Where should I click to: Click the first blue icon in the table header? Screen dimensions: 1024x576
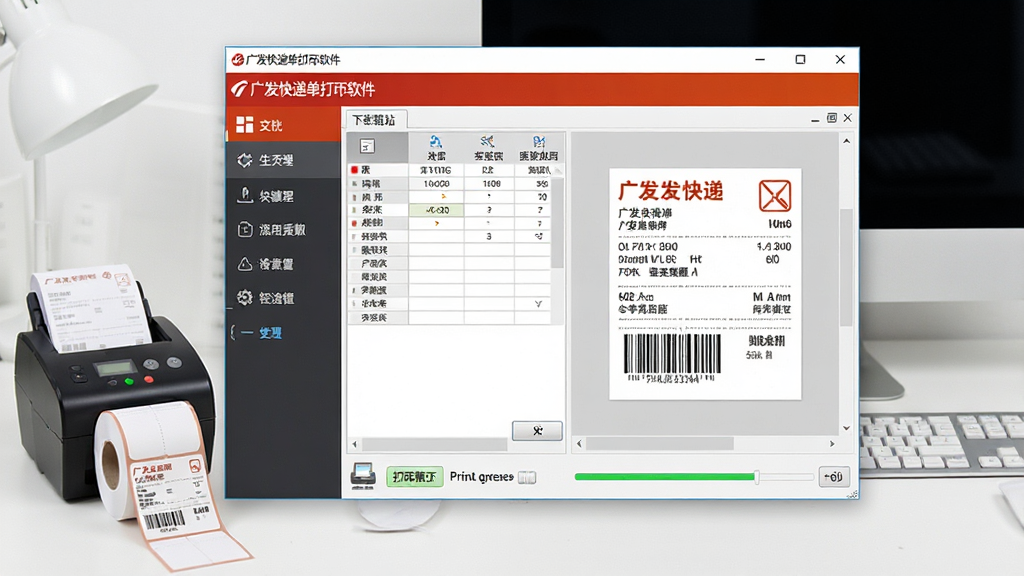[x=436, y=141]
